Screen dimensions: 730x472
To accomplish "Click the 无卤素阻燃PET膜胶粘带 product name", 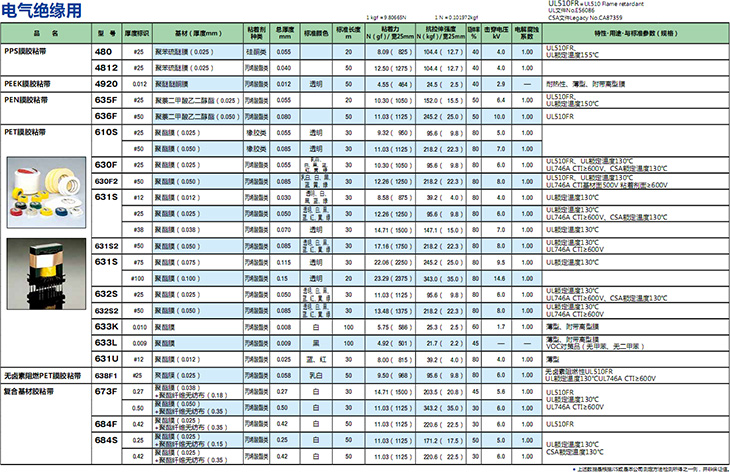I will click(x=42, y=376).
